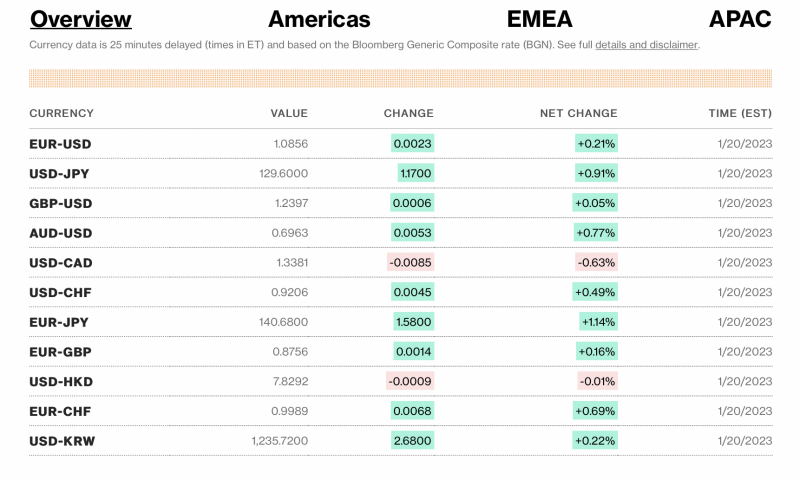The height and width of the screenshot is (479, 800).
Task: Open the details and disclaimer link
Action: tap(646, 45)
